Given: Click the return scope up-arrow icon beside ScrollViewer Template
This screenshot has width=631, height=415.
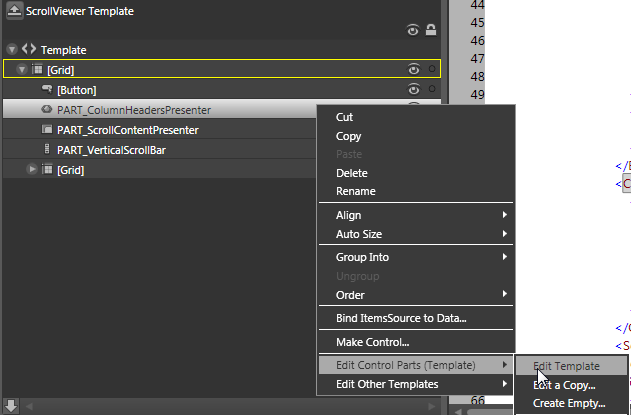Looking at the screenshot, I should [14, 10].
